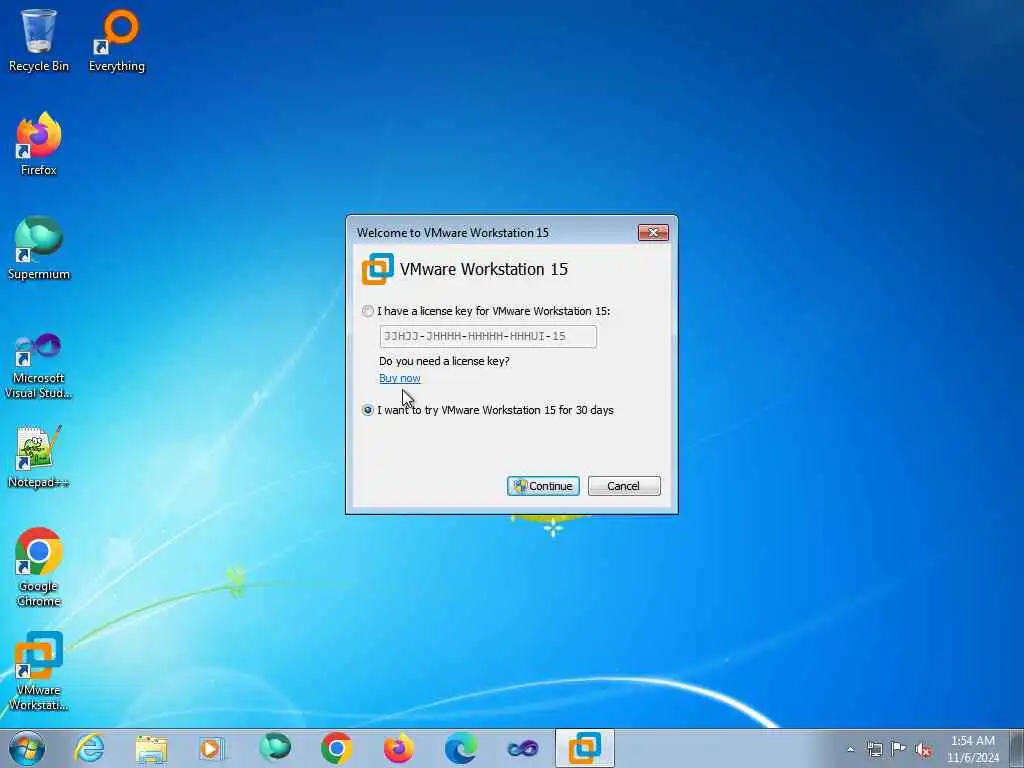
Task: Select the VMware Workstation desktop shortcut
Action: coord(39,671)
